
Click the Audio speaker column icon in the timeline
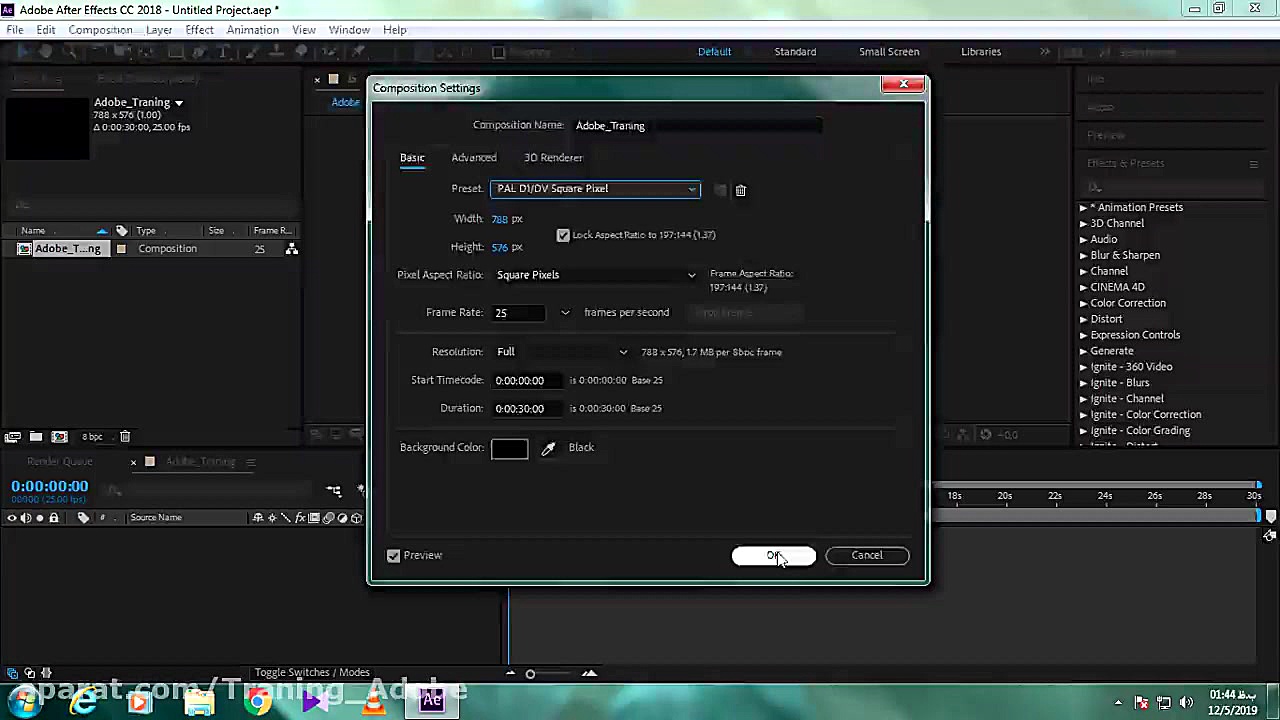click(26, 518)
